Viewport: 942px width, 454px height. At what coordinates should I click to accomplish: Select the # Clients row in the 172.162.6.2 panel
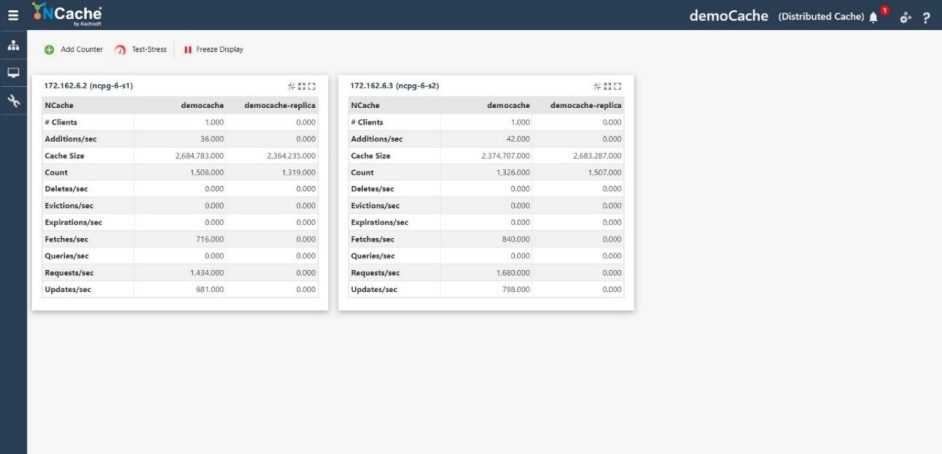click(x=180, y=122)
